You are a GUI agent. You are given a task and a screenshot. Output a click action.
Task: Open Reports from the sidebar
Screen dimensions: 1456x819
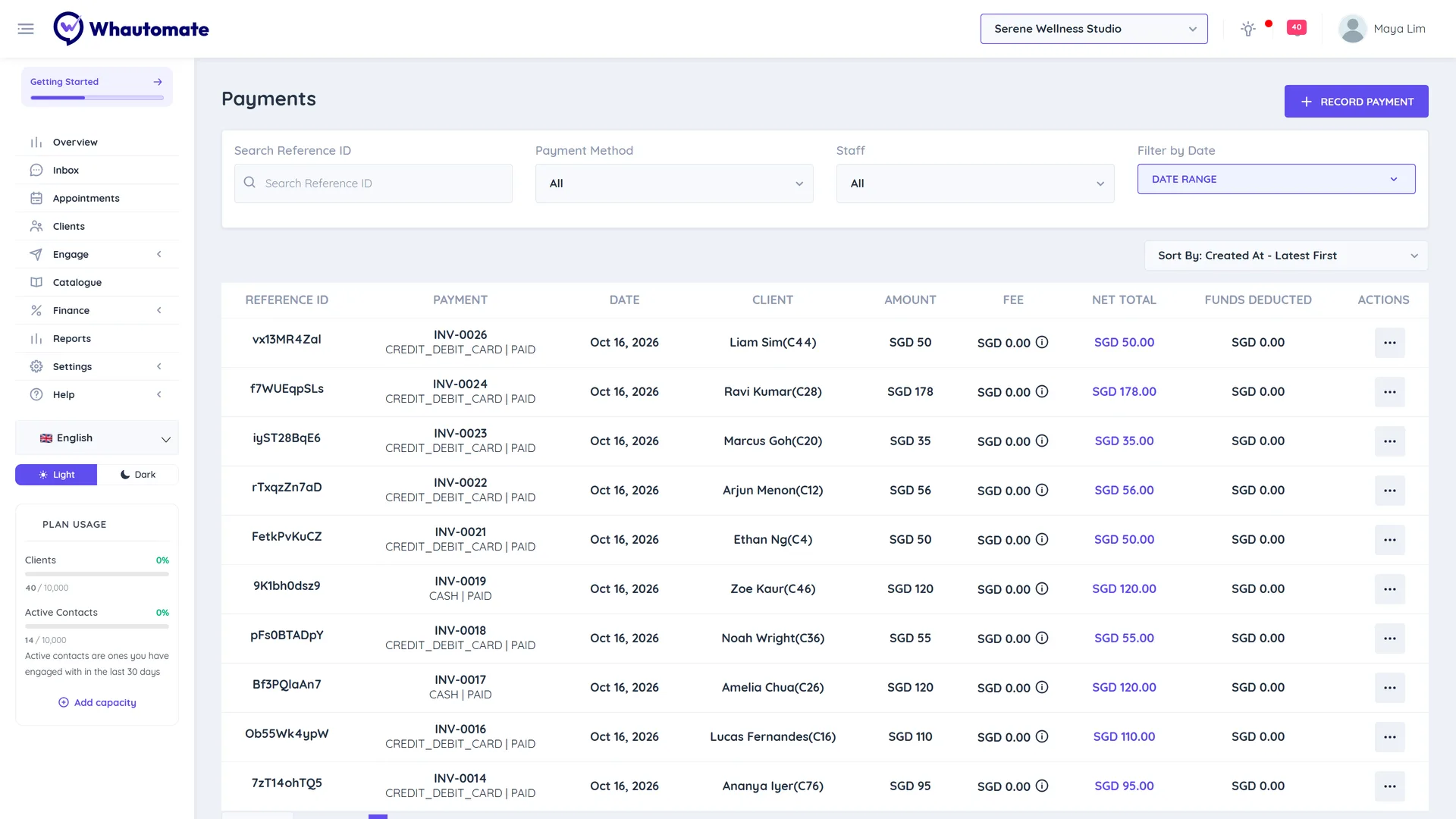97,338
